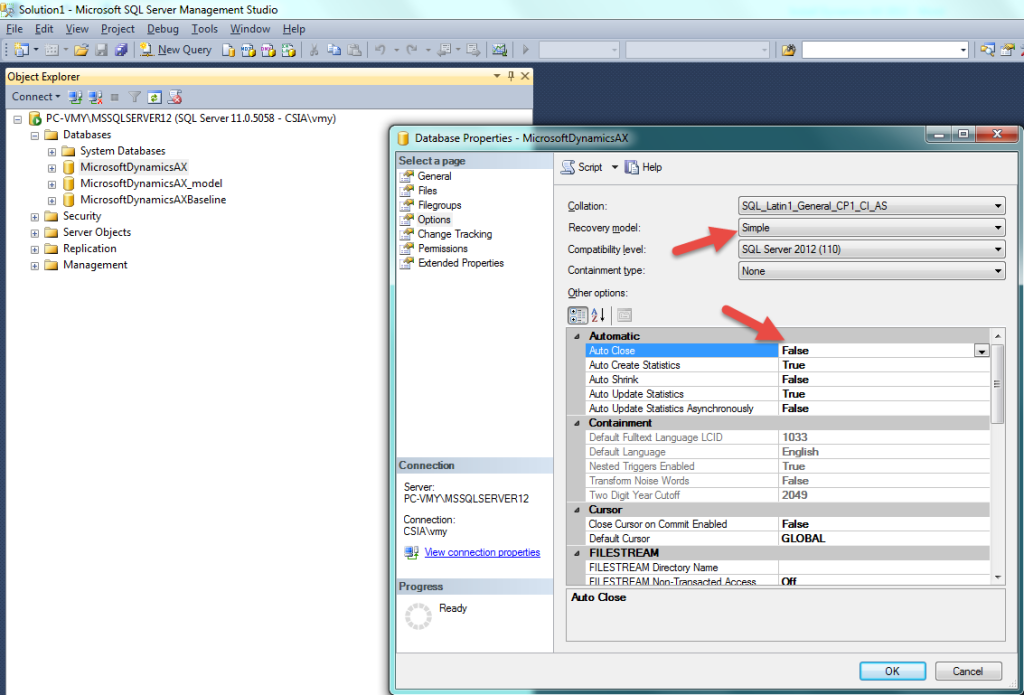The width and height of the screenshot is (1024, 695).
Task: Click the Refresh icon in Object Explorer
Action: coord(155,97)
